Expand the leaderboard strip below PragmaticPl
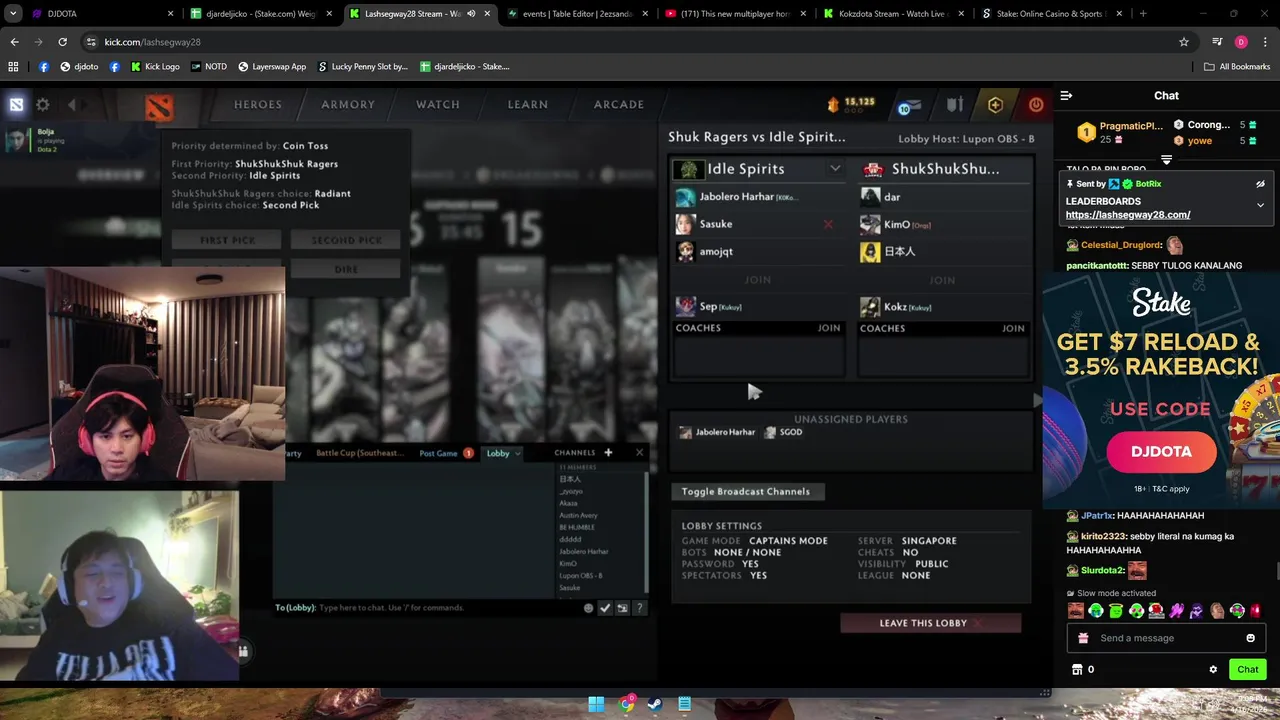The width and height of the screenshot is (1280, 720). coord(1166,159)
